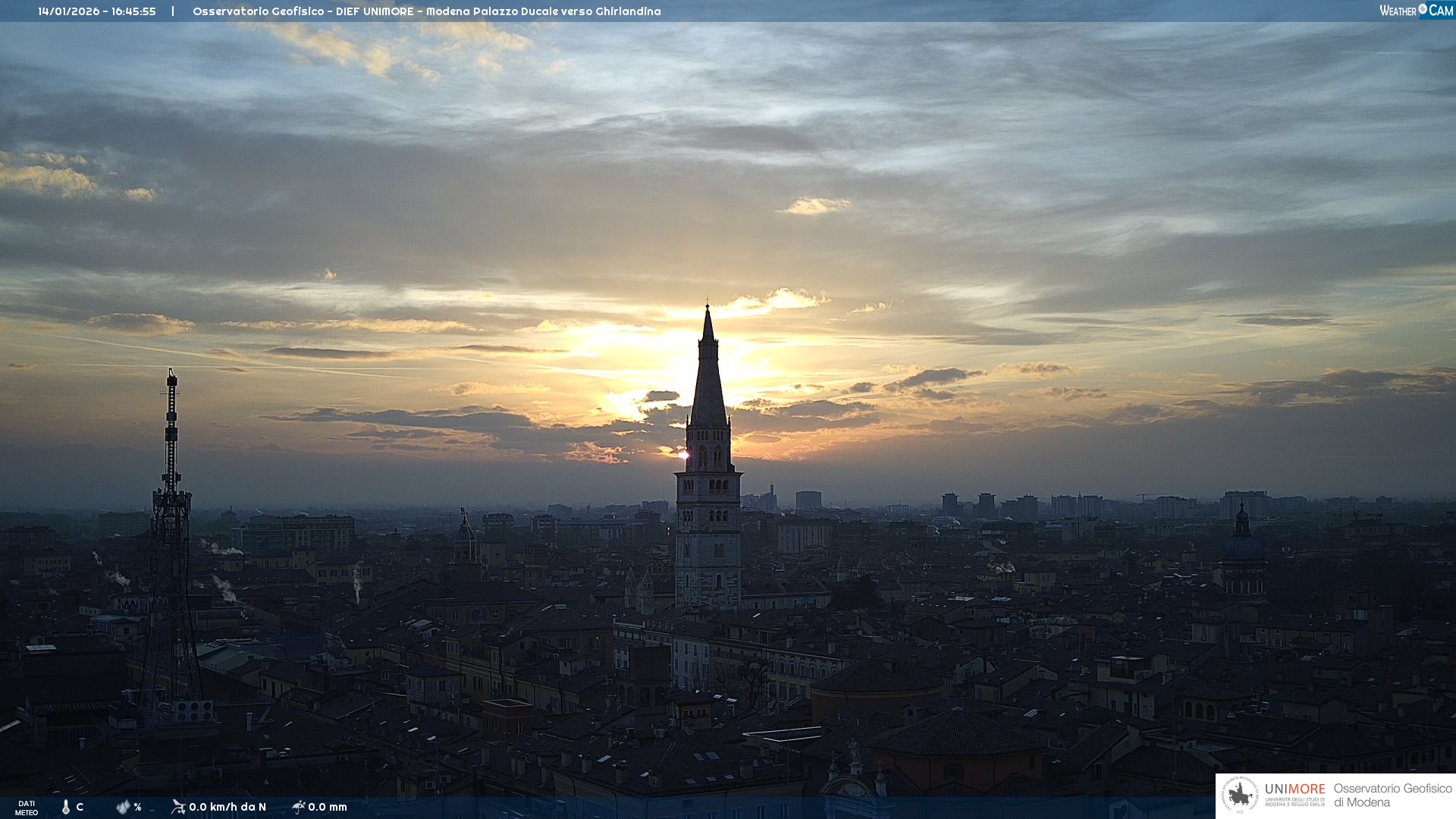Click the humidity water droplets icon
The image size is (1456, 819).
click(123, 807)
